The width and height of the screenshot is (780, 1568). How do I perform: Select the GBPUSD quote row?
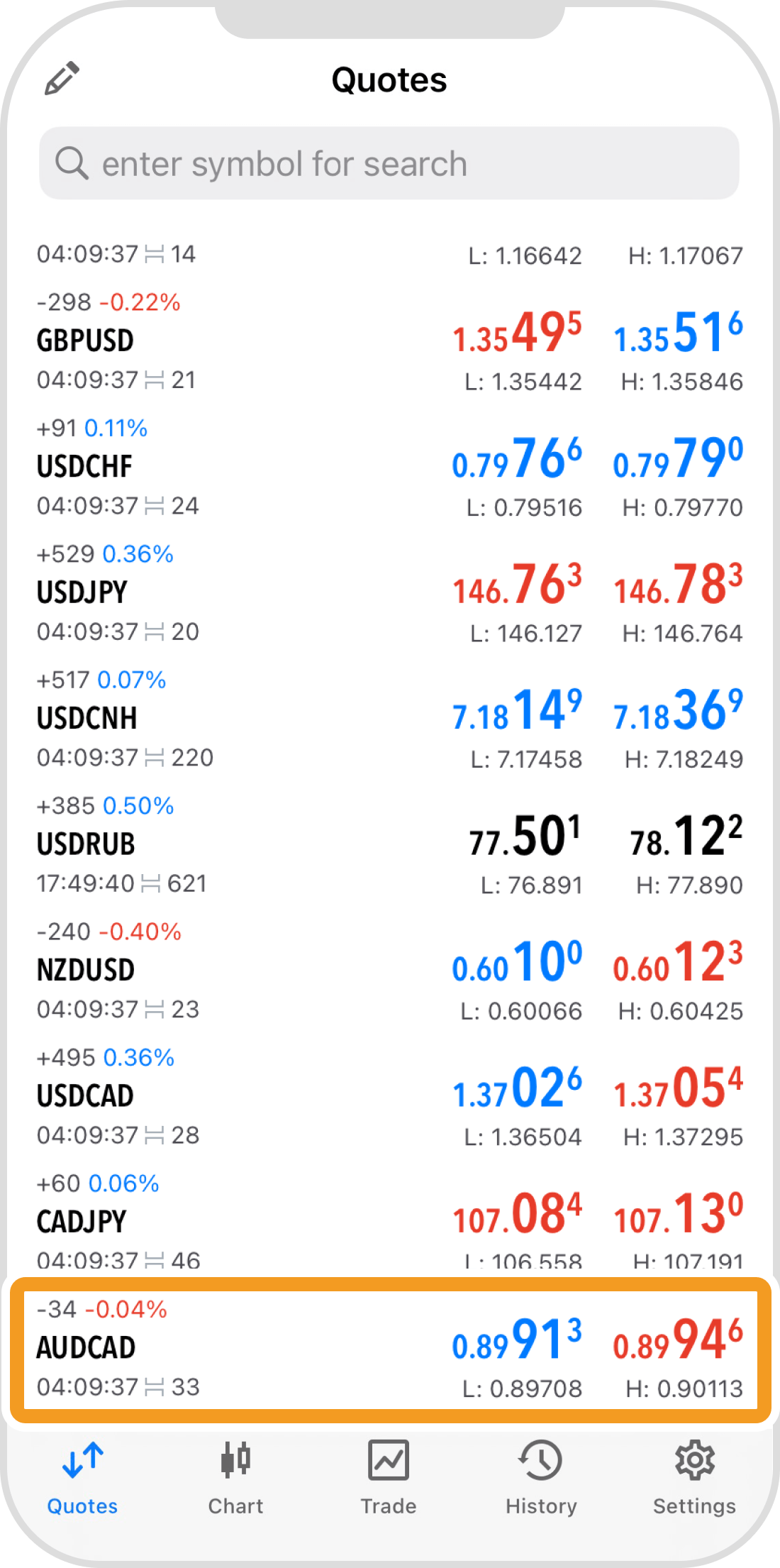(389, 341)
